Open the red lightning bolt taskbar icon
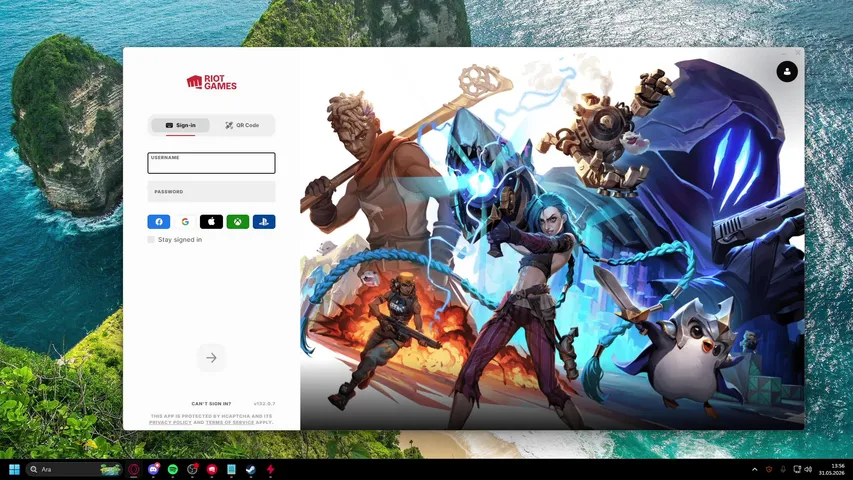 (x=270, y=469)
